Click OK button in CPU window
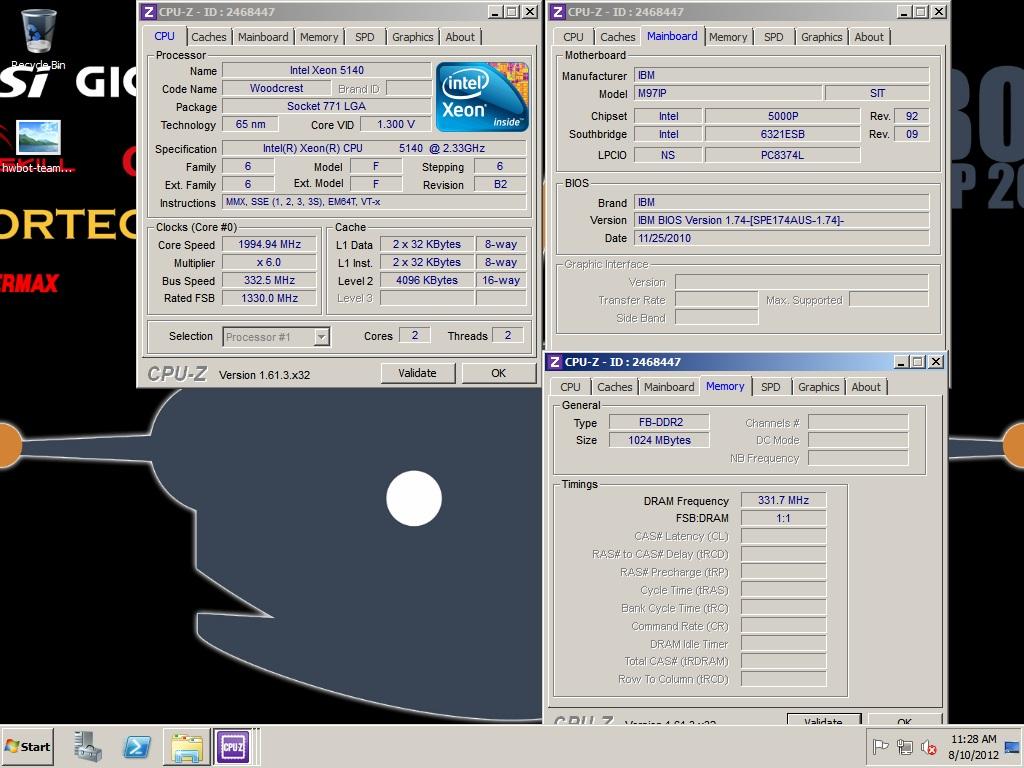1024x768 pixels. tap(498, 373)
